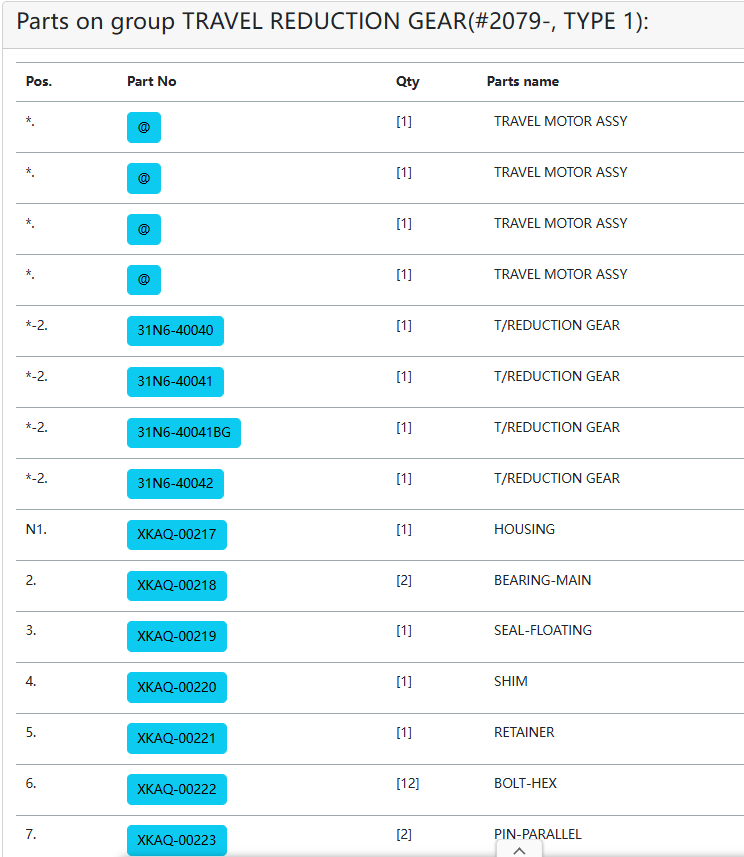Screen dimensions: 744x857
Task: Open the XKAQ-00222 bolt-hex part
Action: pos(177,789)
